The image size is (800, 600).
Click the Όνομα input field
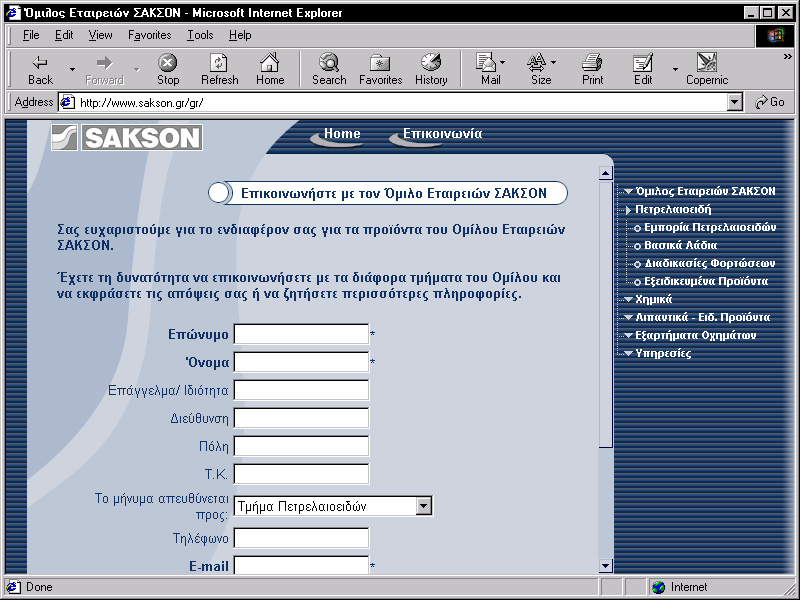(x=301, y=362)
